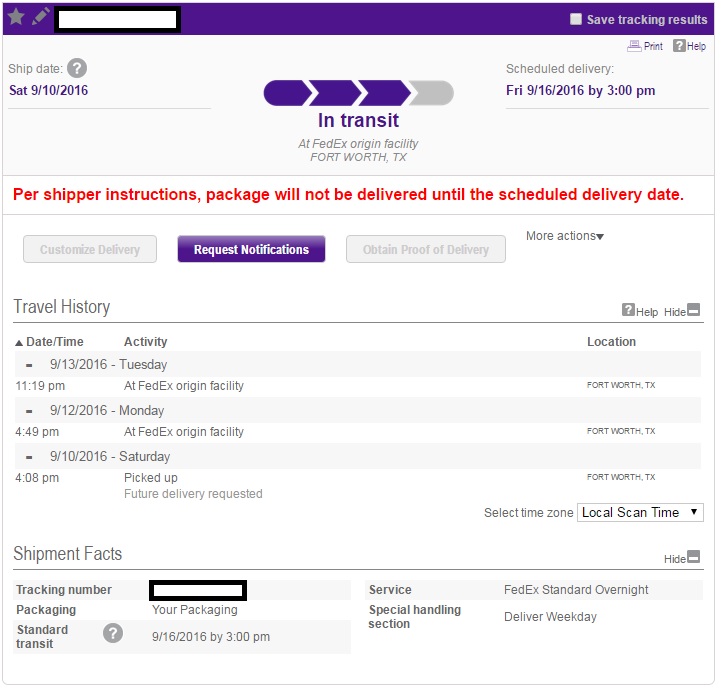Click the 11:19 pm origin facility activity
This screenshot has width=723, height=689.
(x=184, y=386)
